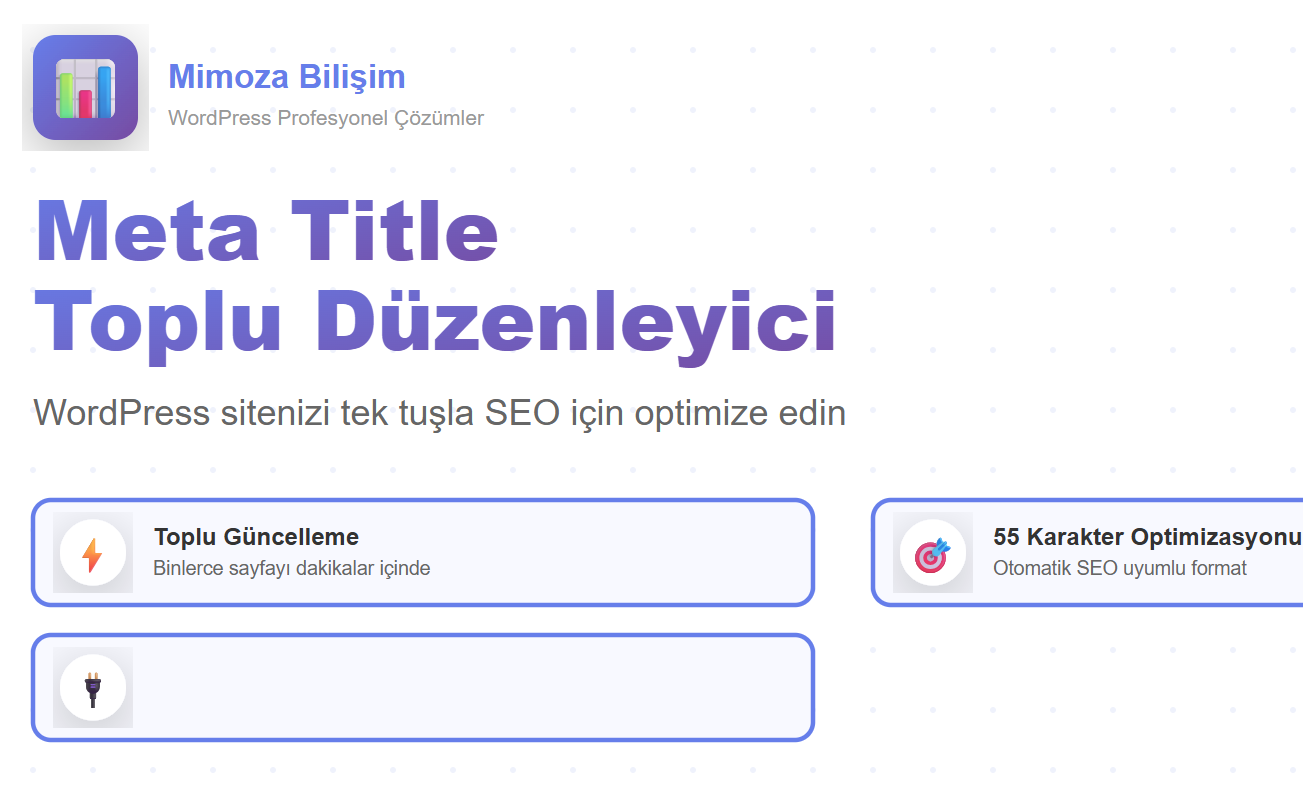
Task: Click the bar-chart graphic inside the logo
Action: click(85, 90)
